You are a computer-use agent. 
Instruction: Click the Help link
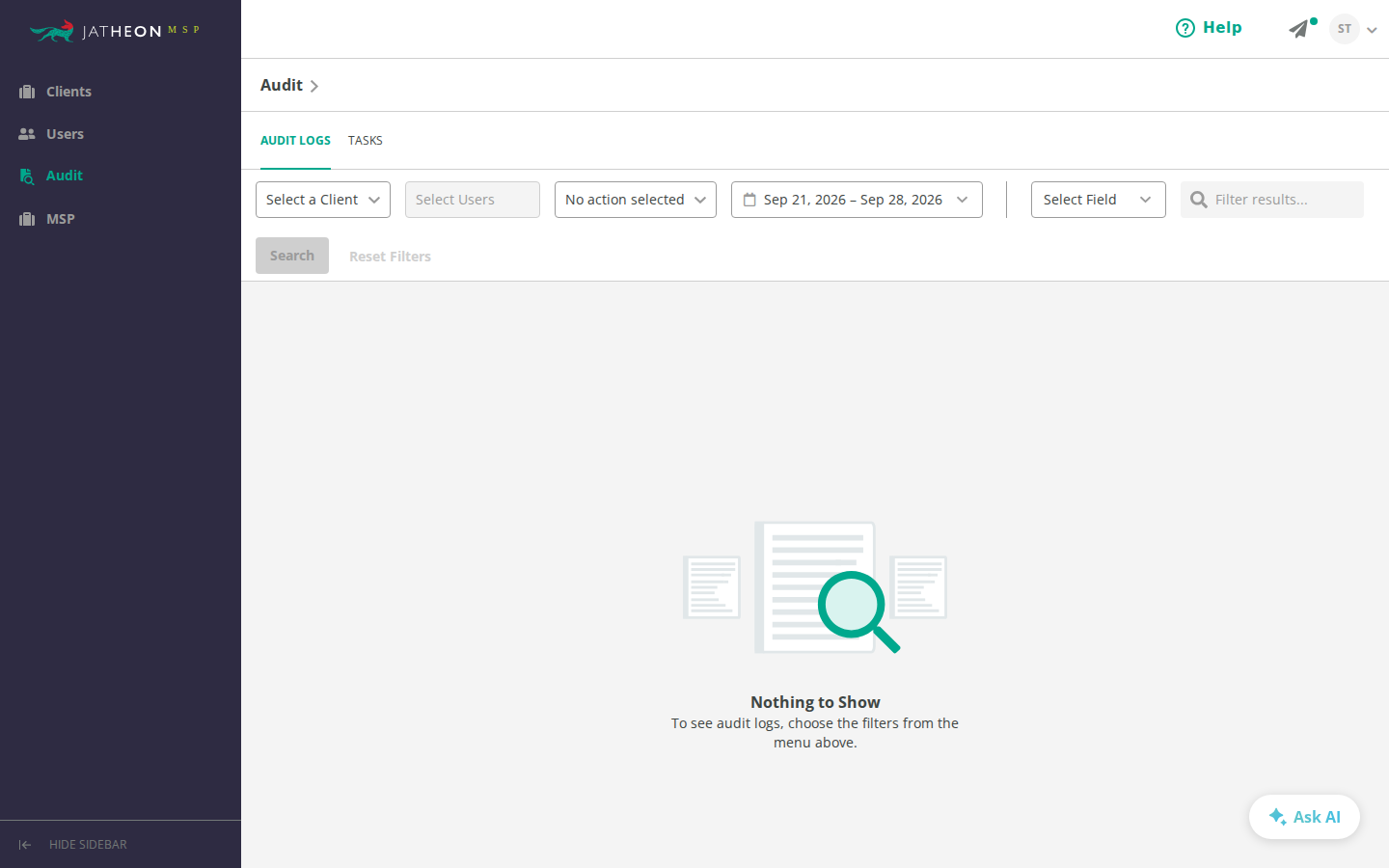point(1209,28)
